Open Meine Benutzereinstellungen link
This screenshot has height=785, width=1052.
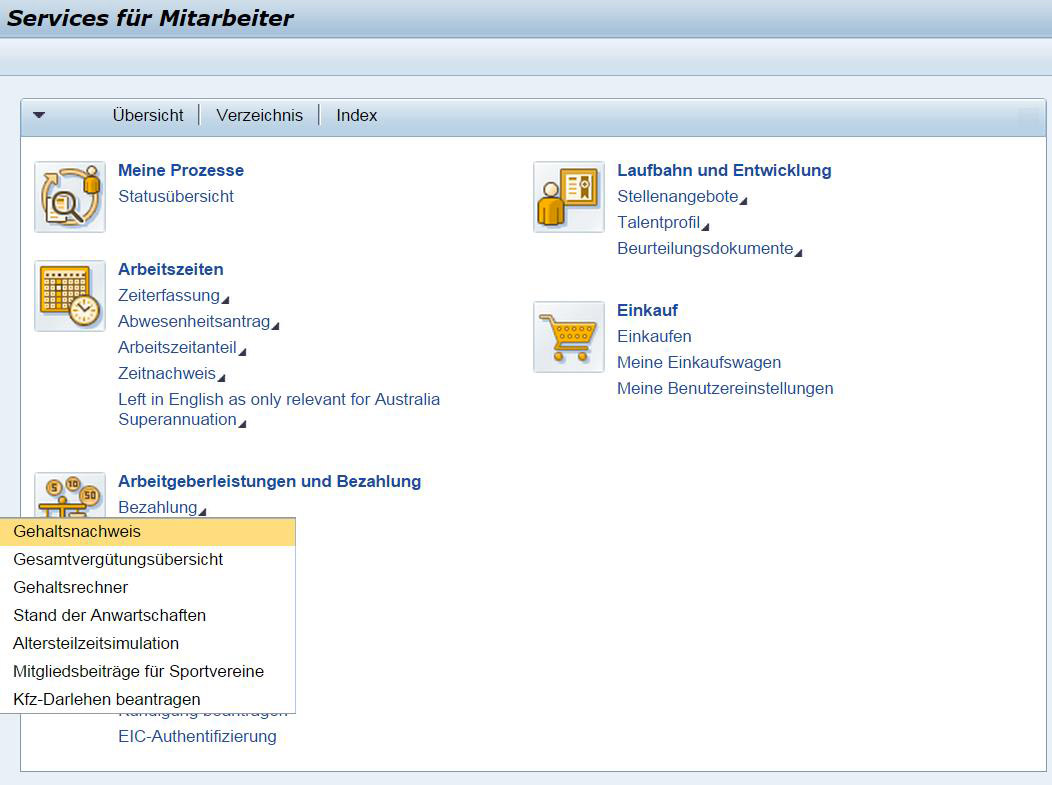pyautogui.click(x=725, y=389)
